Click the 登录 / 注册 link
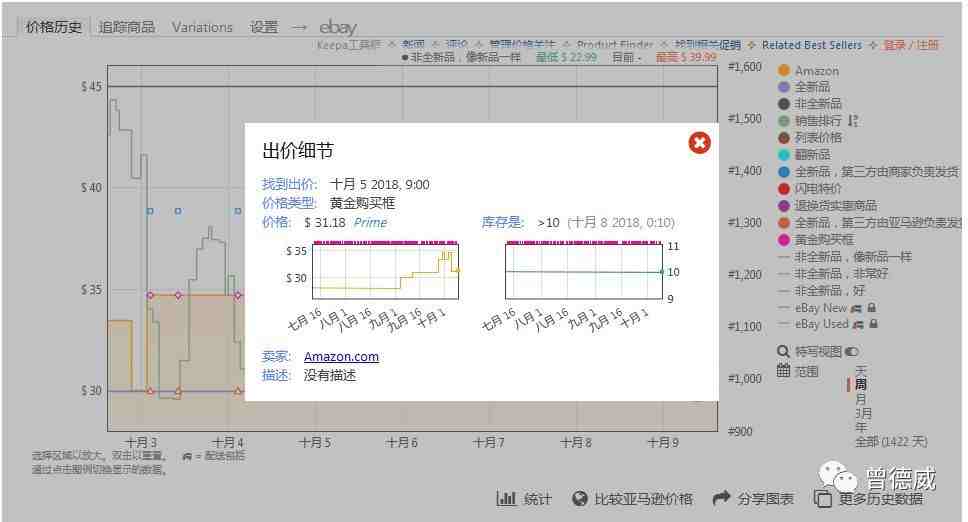968x522 pixels. tap(911, 45)
